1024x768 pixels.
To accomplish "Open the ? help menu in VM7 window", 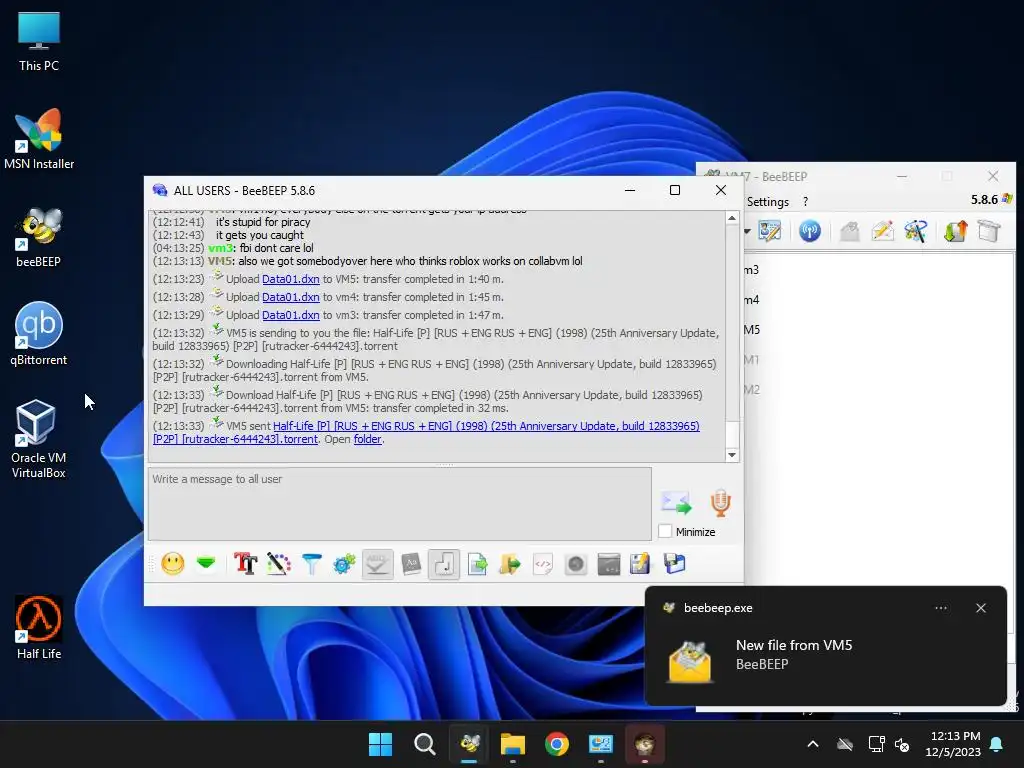I will pos(805,202).
